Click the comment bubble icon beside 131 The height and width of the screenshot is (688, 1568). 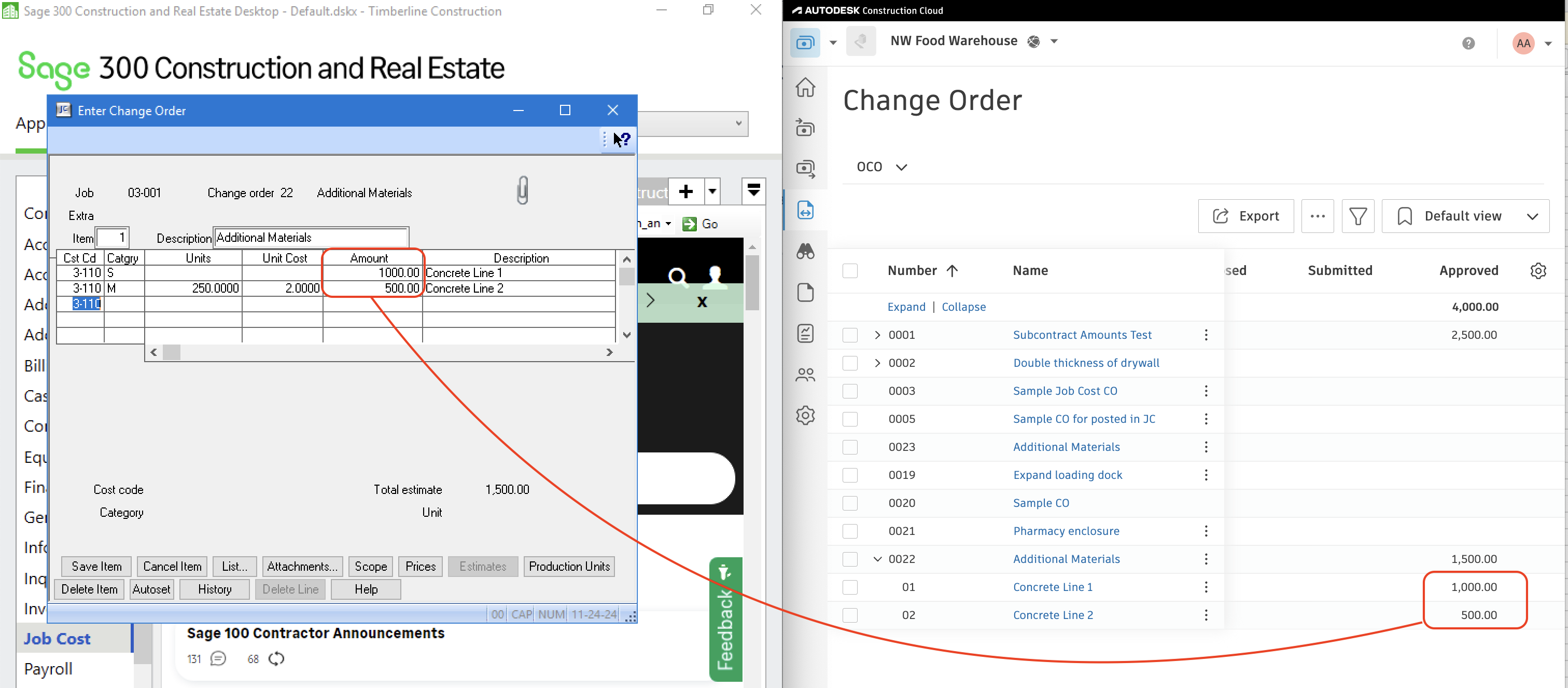point(218,659)
